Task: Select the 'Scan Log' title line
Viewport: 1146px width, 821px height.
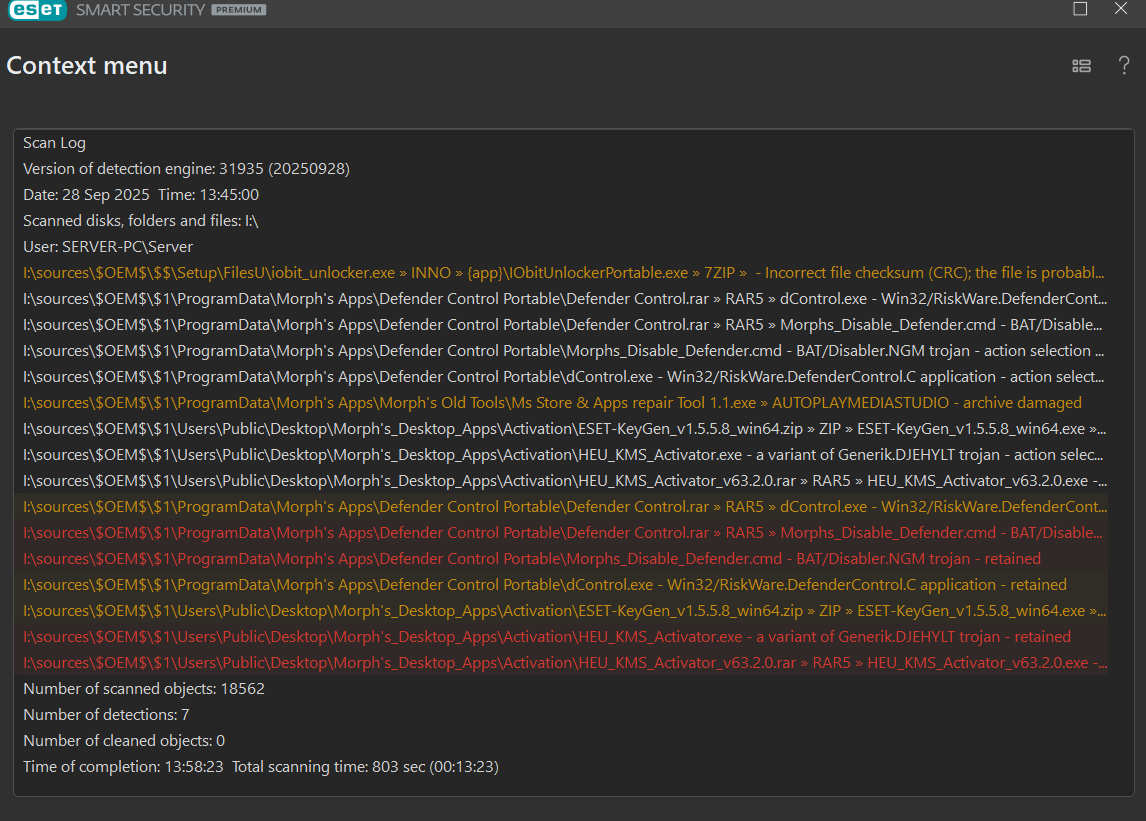Action: pos(54,143)
